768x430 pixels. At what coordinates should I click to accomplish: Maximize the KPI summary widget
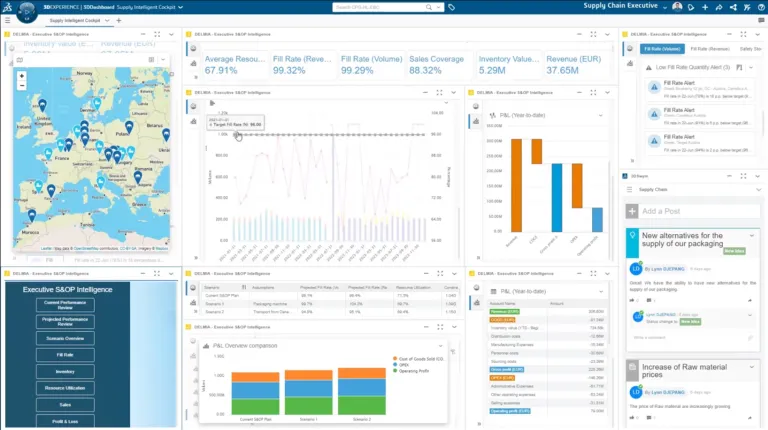593,34
